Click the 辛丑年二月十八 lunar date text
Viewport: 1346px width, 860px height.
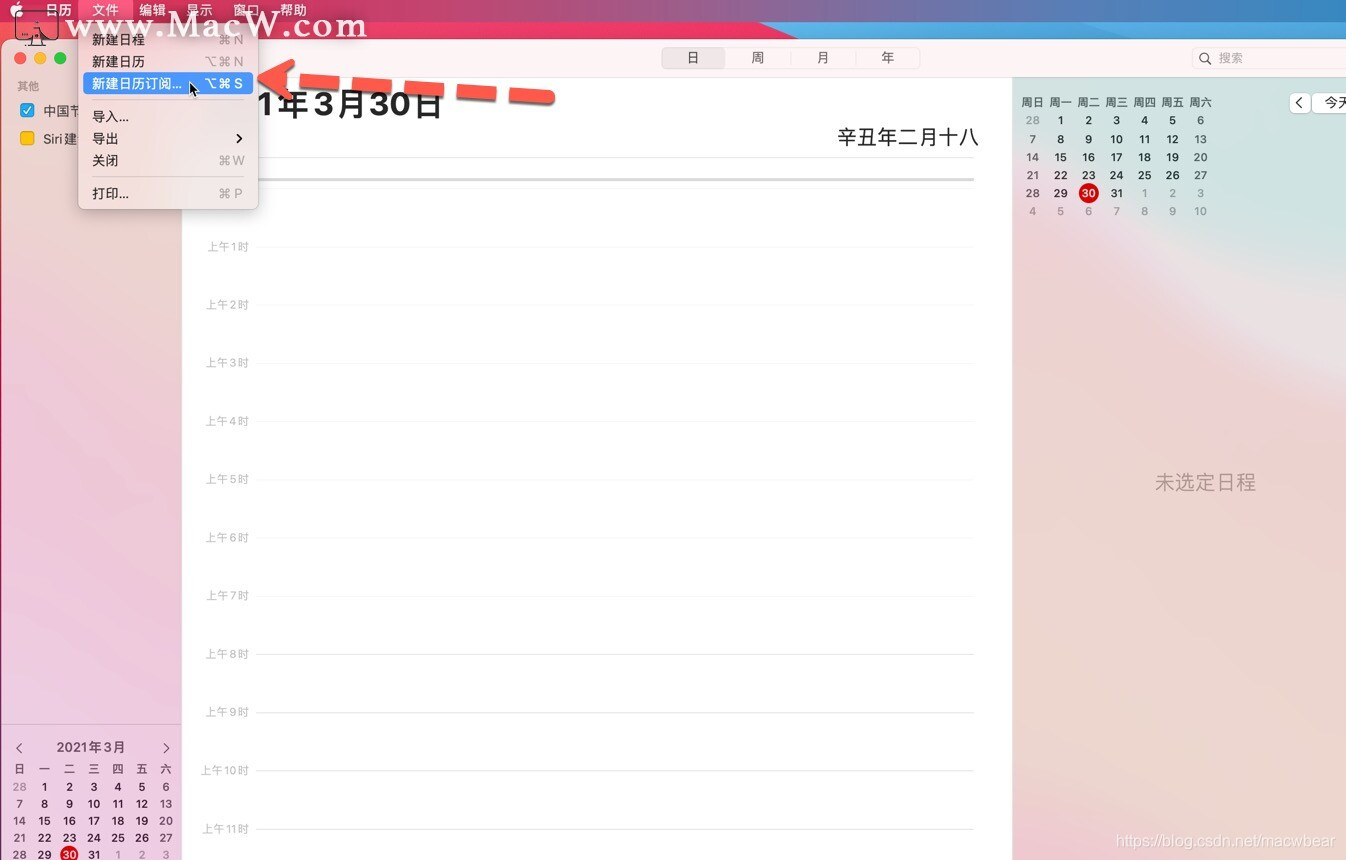pyautogui.click(x=907, y=137)
